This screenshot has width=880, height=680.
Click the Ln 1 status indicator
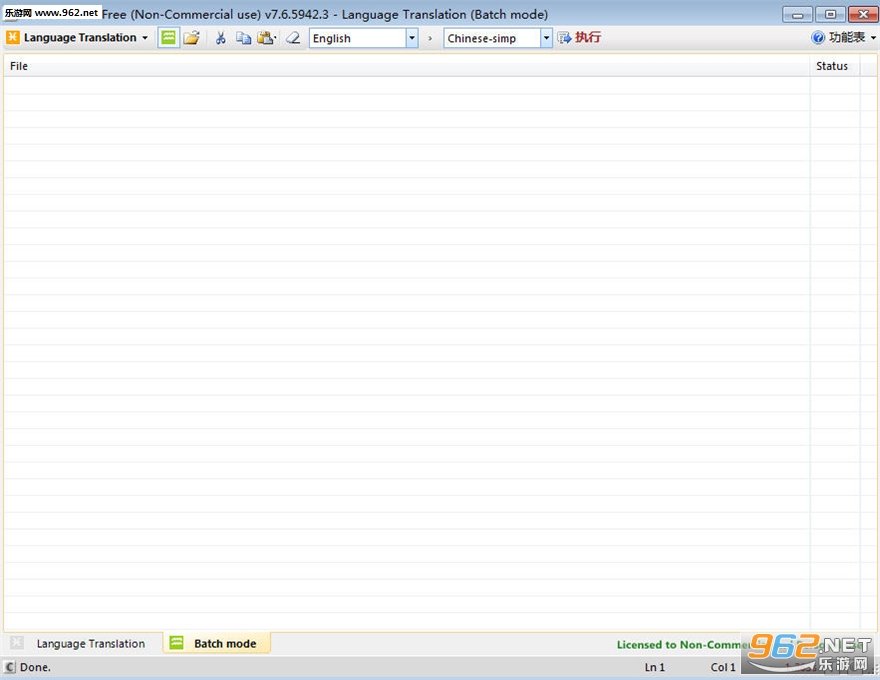[654, 667]
